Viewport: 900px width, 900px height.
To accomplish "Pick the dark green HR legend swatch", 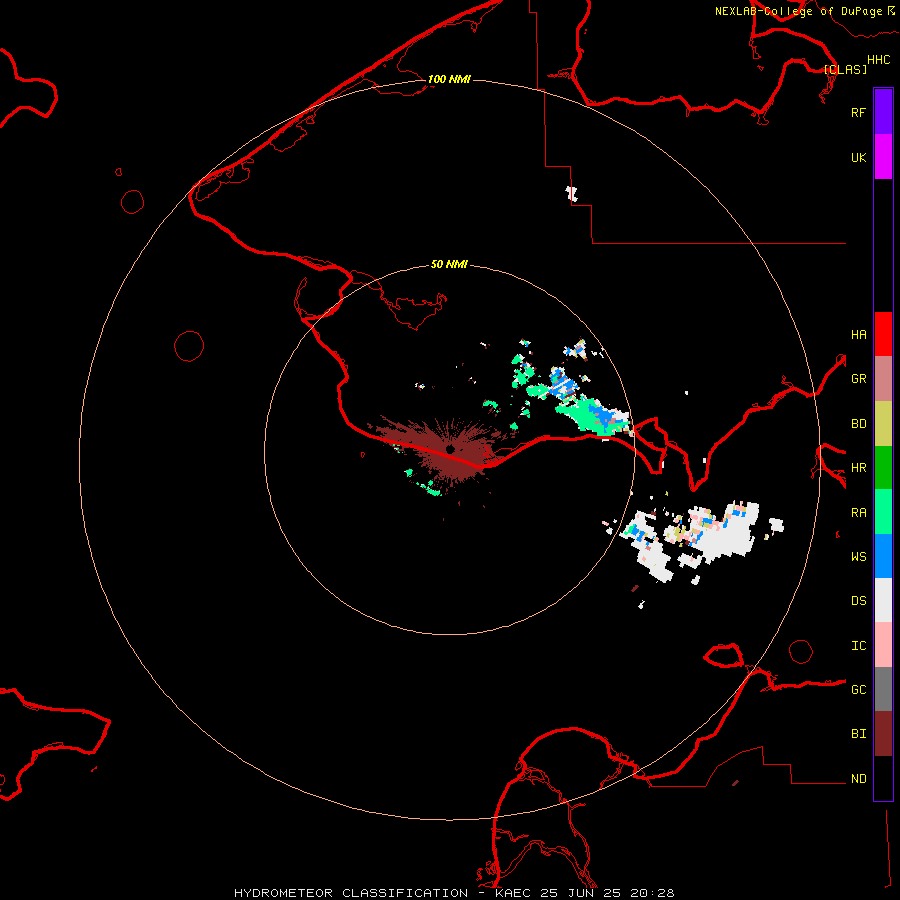I will (883, 467).
